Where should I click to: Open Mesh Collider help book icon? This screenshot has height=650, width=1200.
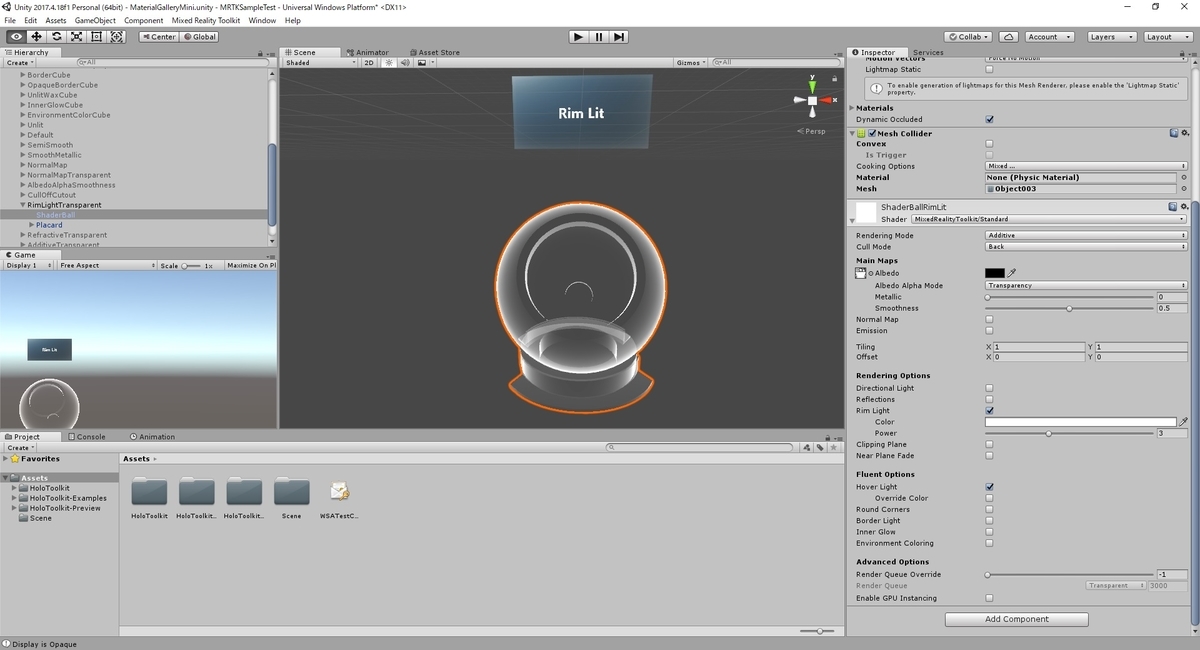coord(1174,133)
